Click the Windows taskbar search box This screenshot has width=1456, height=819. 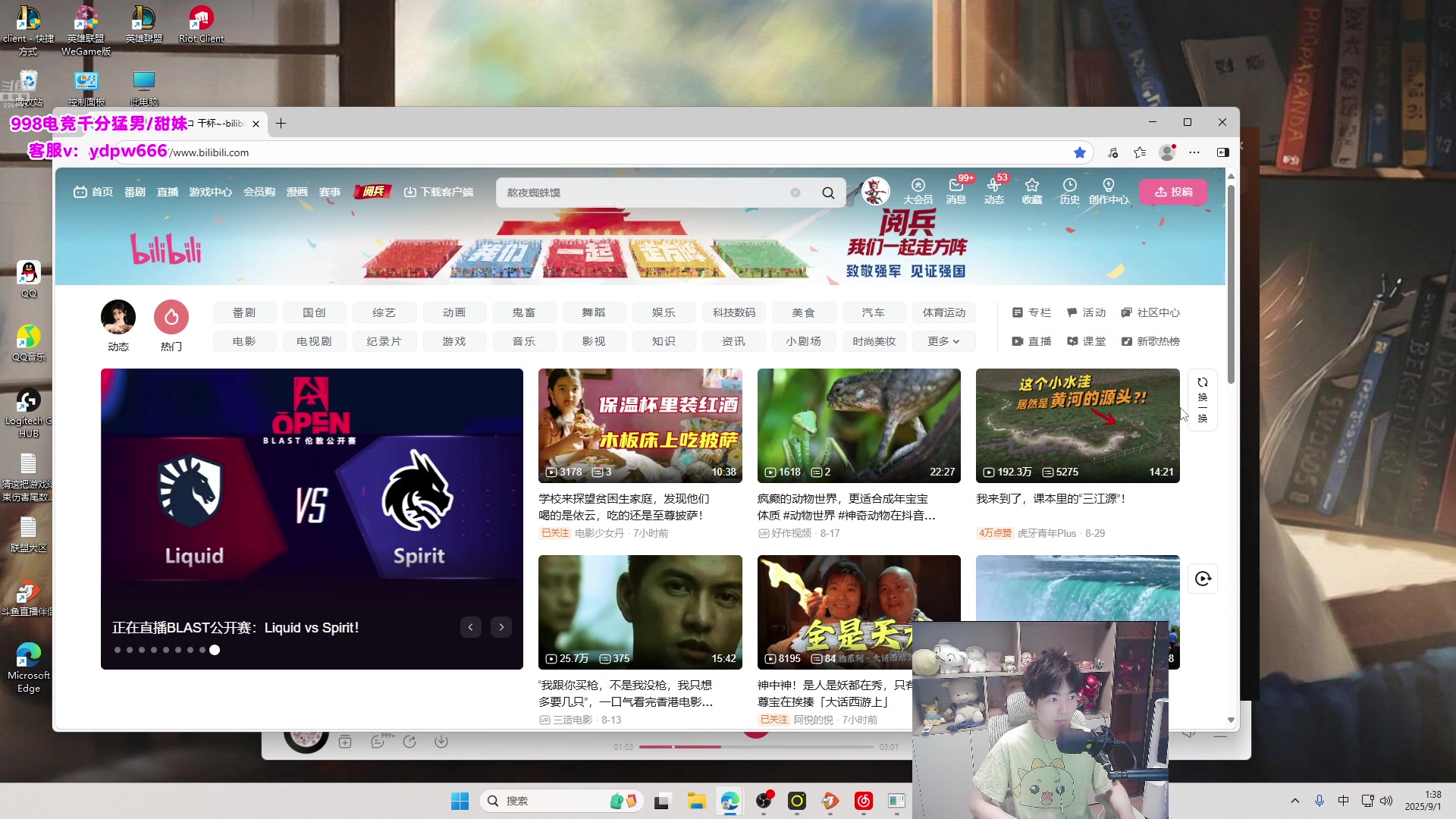[x=561, y=801]
